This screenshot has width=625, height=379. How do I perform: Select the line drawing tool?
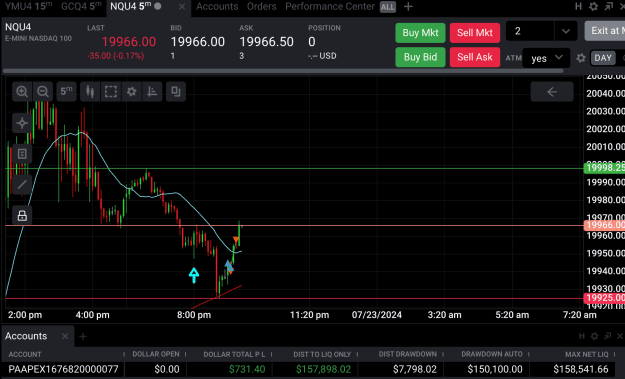click(22, 185)
